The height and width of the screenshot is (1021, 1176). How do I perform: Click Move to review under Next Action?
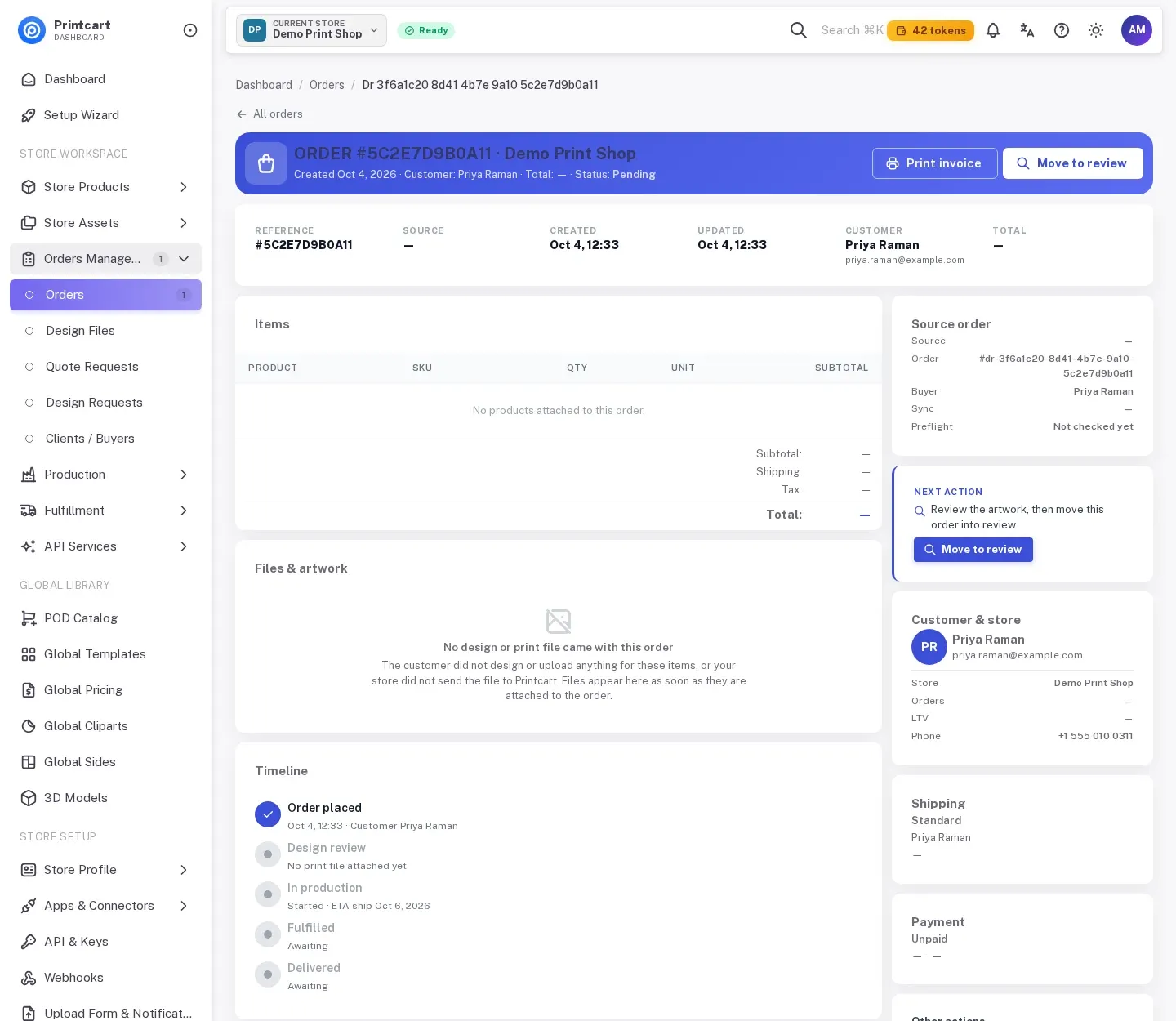[973, 550]
